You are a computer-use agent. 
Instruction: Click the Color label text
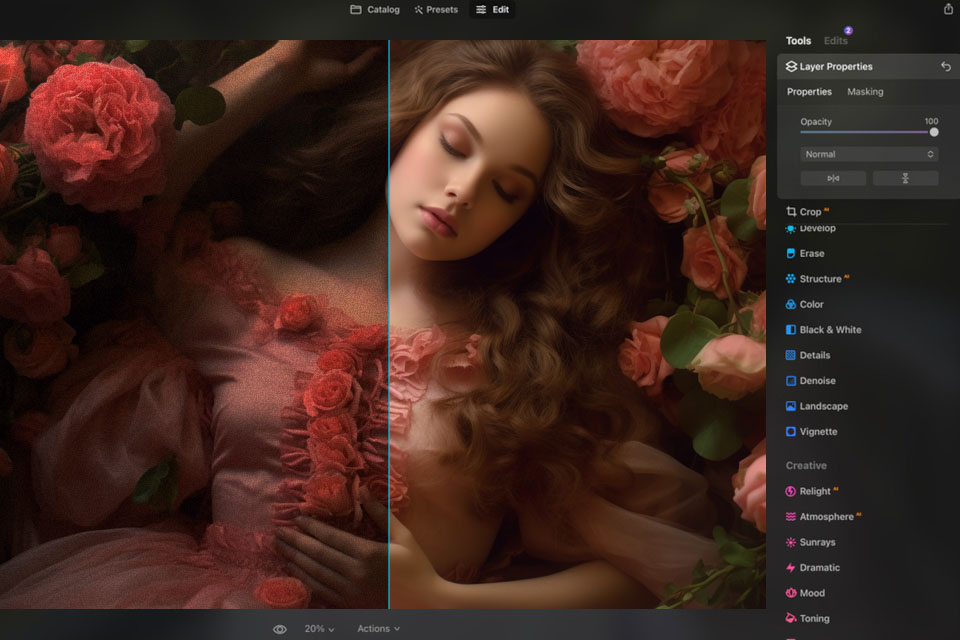[x=811, y=304]
